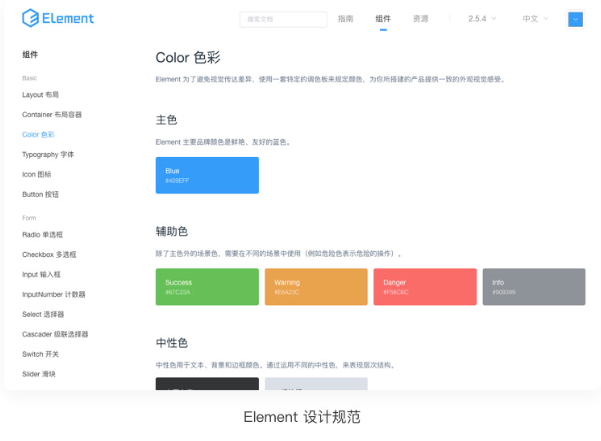Open Select 选择器 sidebar item
Screen dimensions: 601x441
pyautogui.click(x=43, y=314)
